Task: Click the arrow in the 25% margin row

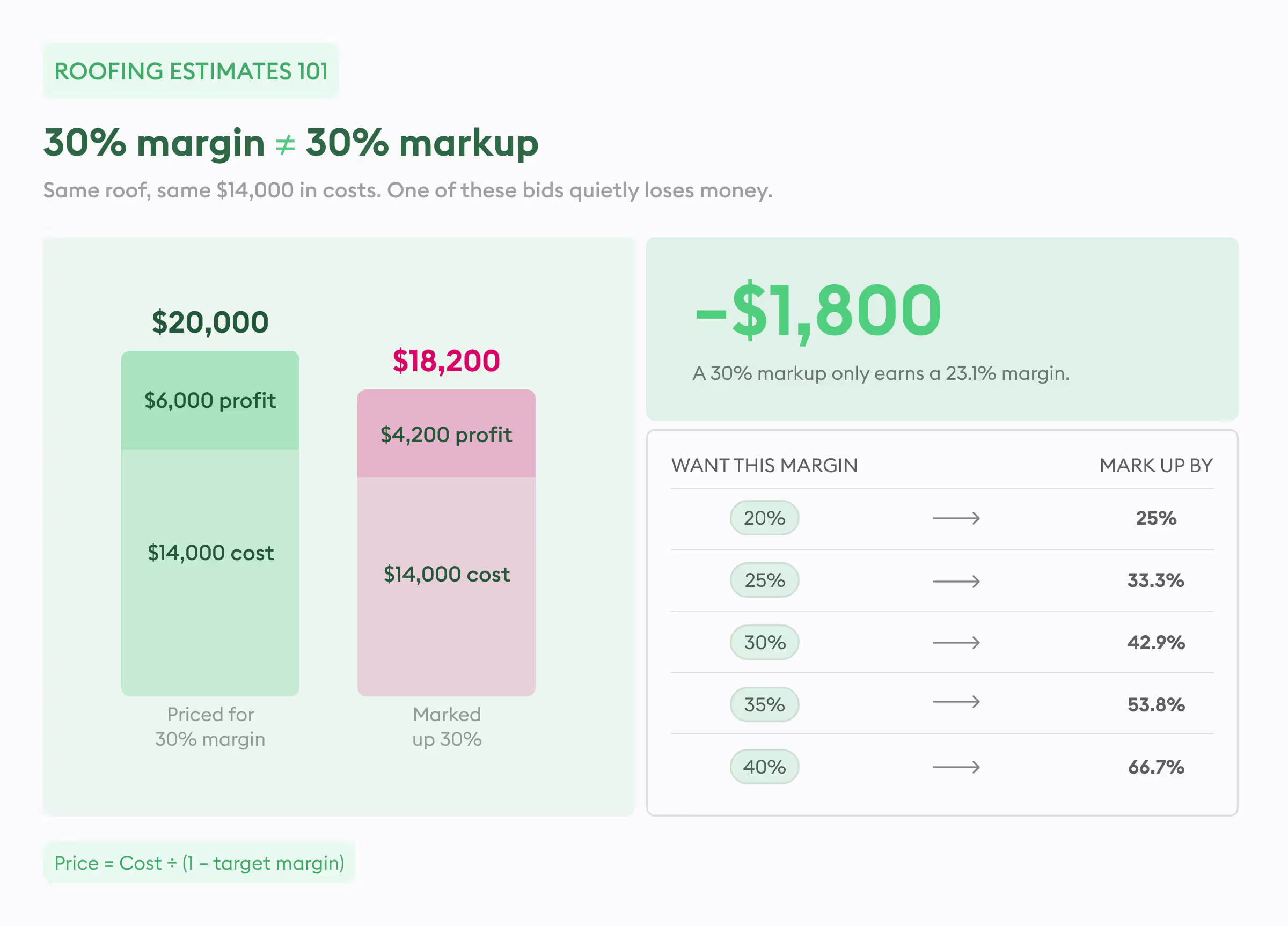Action: tap(956, 581)
